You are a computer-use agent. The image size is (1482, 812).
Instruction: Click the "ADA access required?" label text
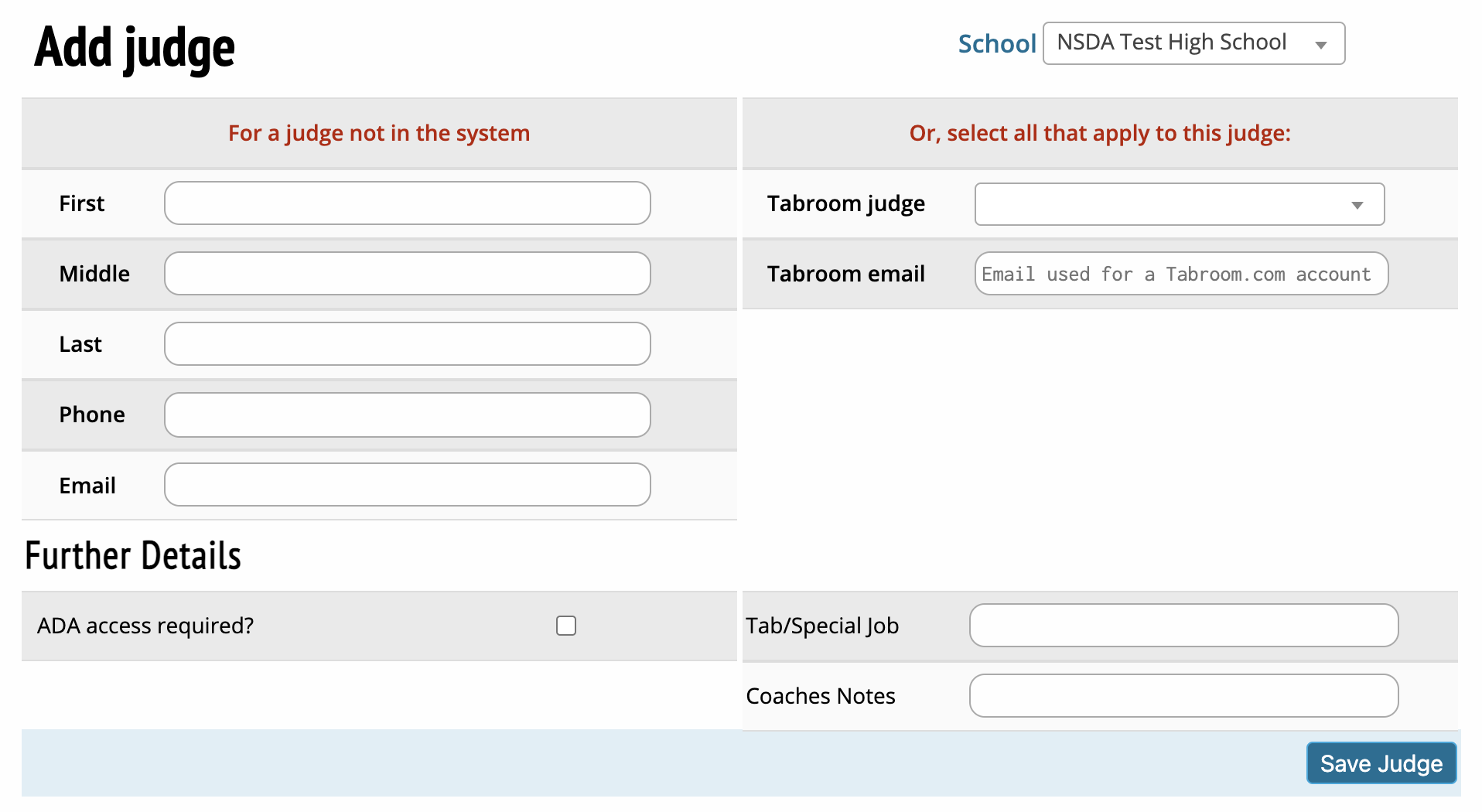(x=145, y=626)
